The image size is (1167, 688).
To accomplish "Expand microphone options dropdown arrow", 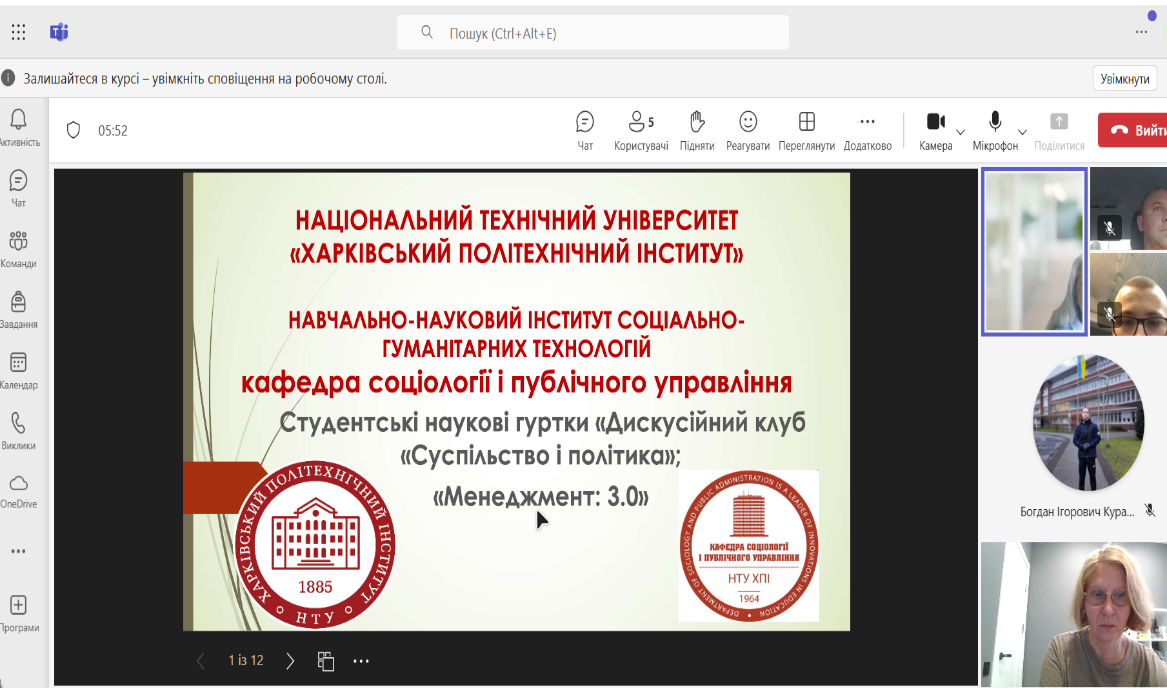I will (x=1023, y=132).
